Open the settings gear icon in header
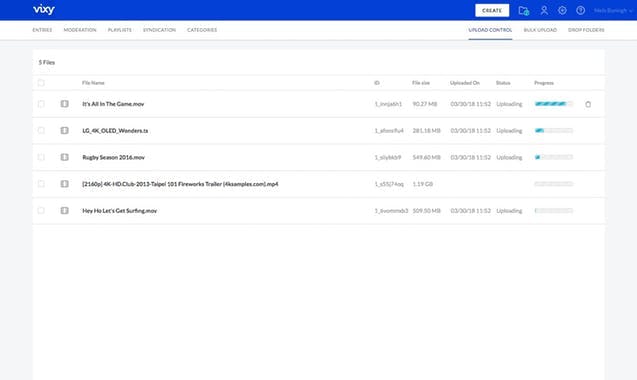637x380 pixels. pos(562,11)
